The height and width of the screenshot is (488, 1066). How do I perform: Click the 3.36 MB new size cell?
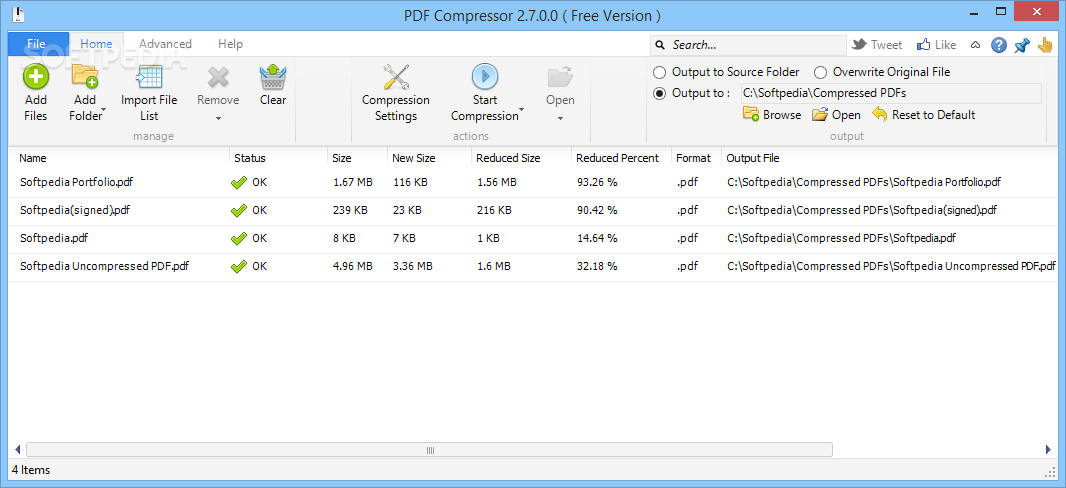[413, 266]
